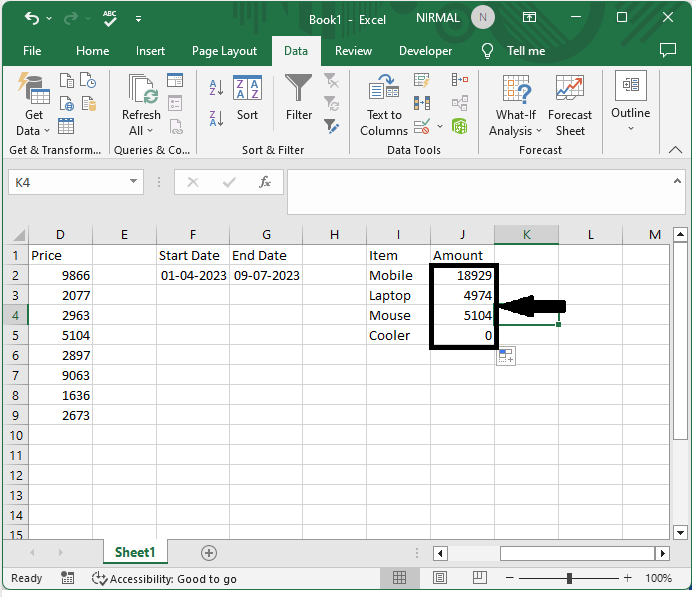696x597 pixels.
Task: Click the Properties icon in Queries group
Action: tap(175, 103)
